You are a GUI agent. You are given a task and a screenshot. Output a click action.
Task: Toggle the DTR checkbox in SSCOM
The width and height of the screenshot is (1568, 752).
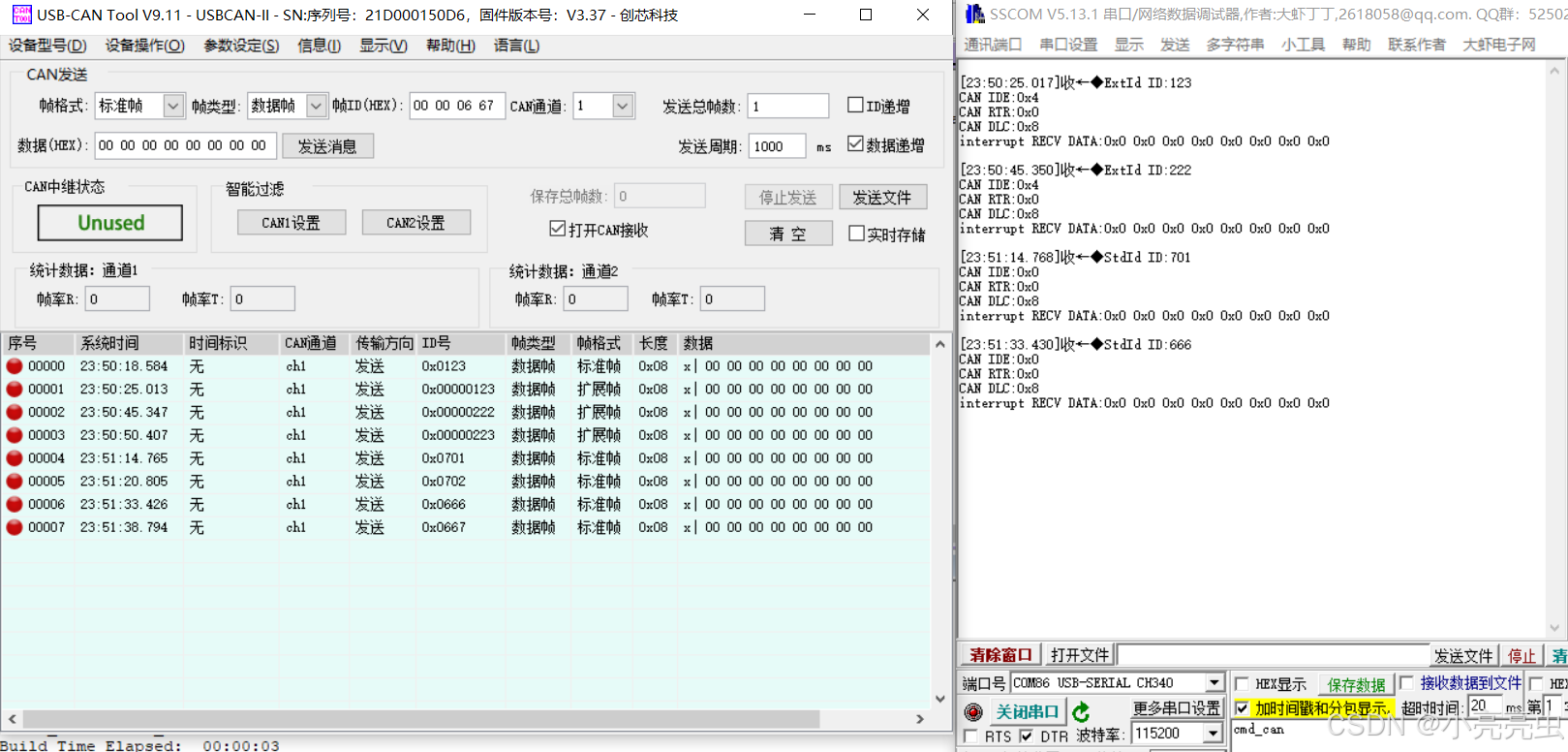click(1026, 736)
